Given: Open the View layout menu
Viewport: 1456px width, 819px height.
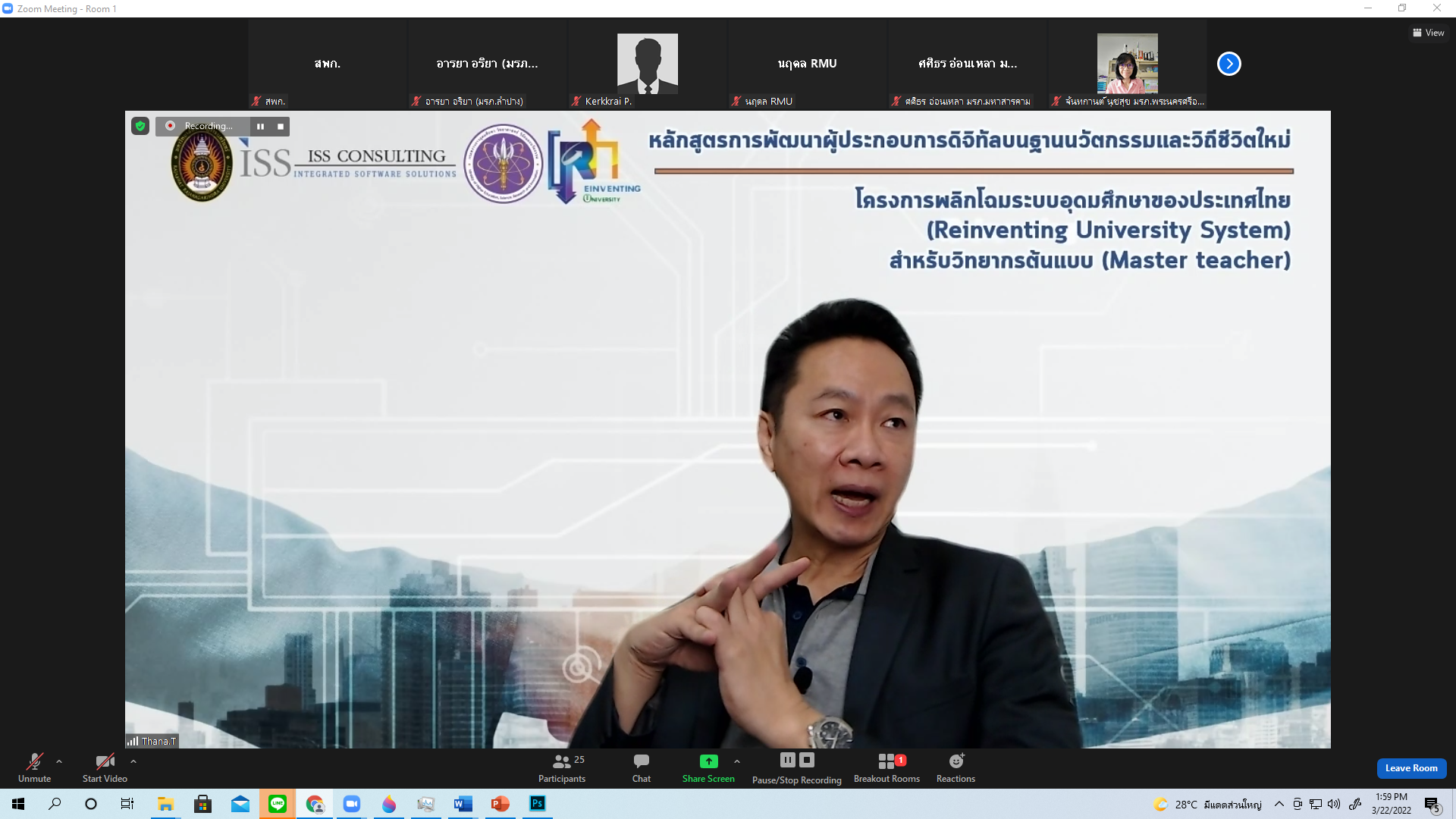Looking at the screenshot, I should point(1428,33).
